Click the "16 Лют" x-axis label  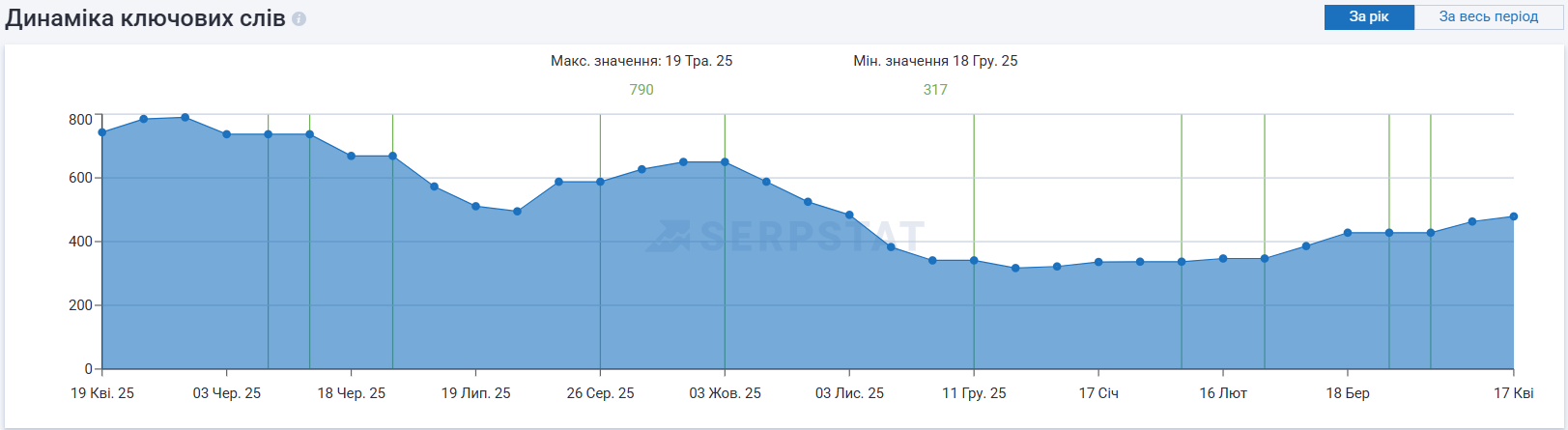click(x=1223, y=393)
